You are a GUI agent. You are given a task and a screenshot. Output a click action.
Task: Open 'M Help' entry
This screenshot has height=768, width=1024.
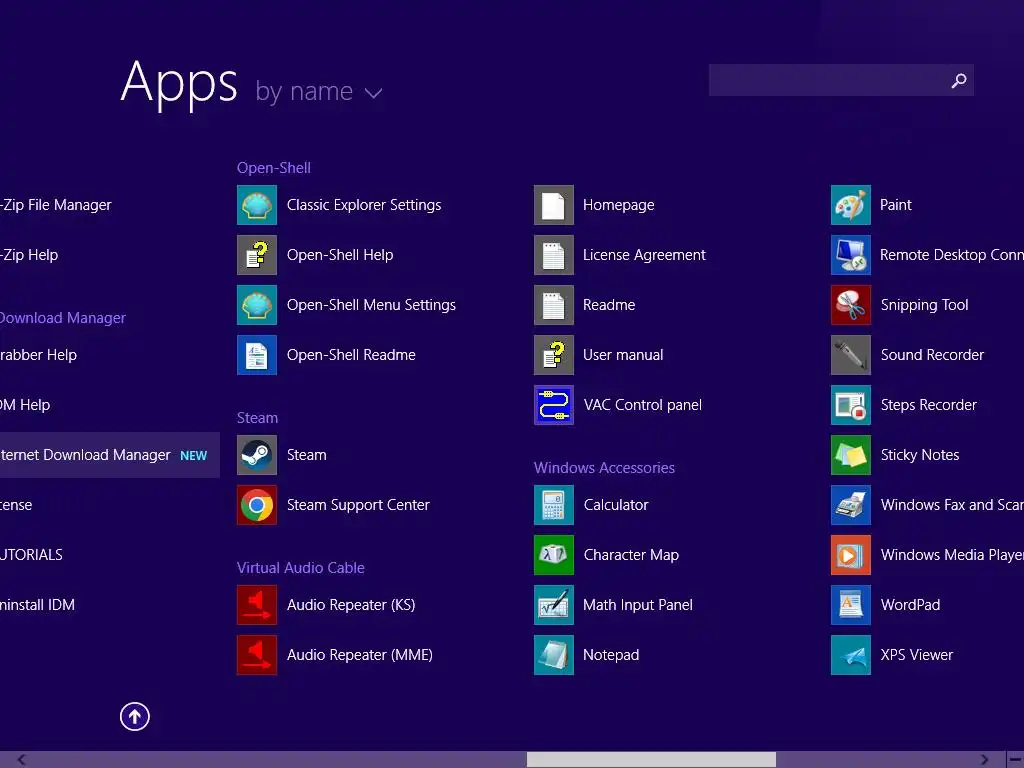point(25,405)
